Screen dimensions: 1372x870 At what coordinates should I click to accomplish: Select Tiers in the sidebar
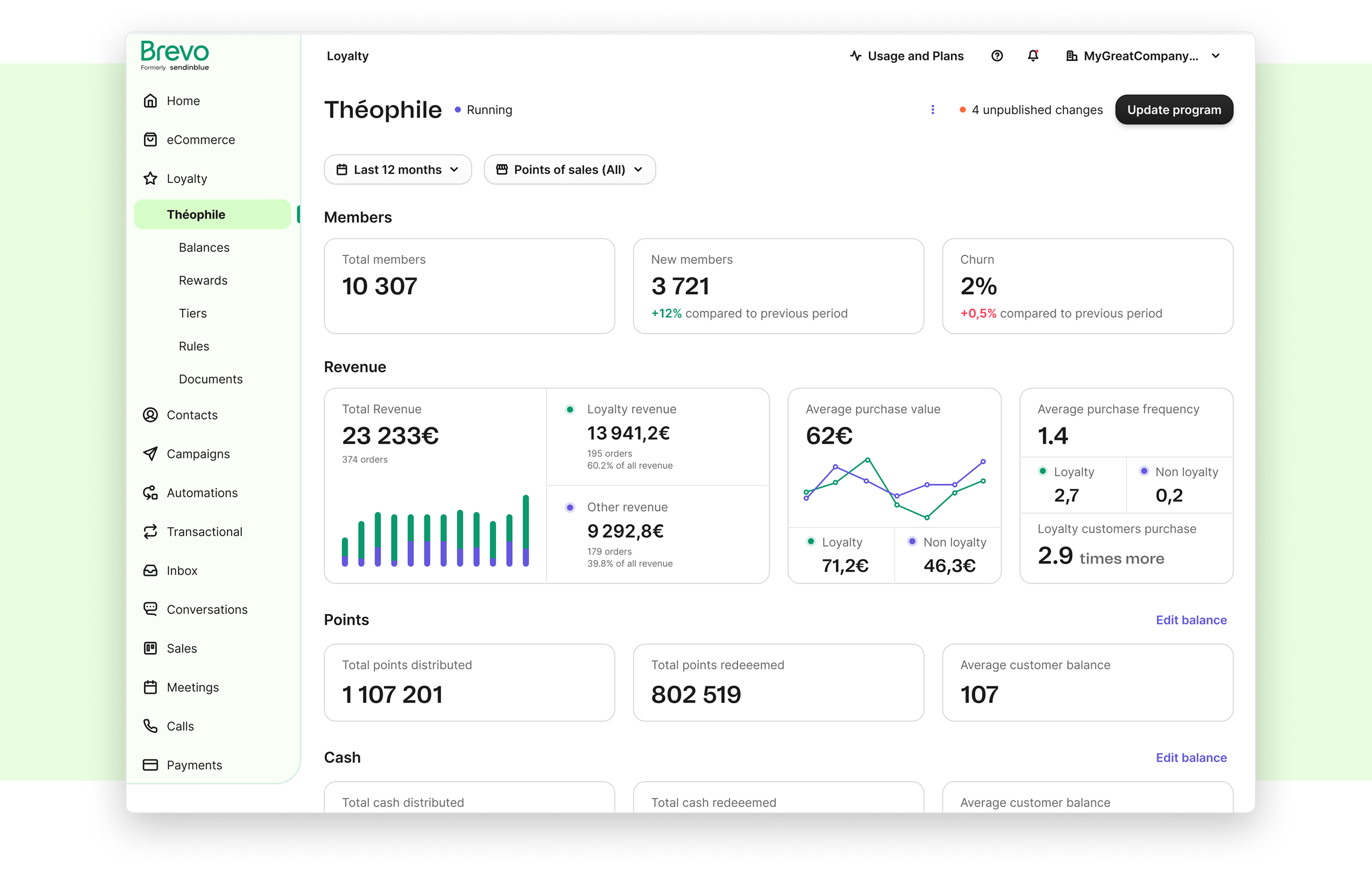(193, 313)
